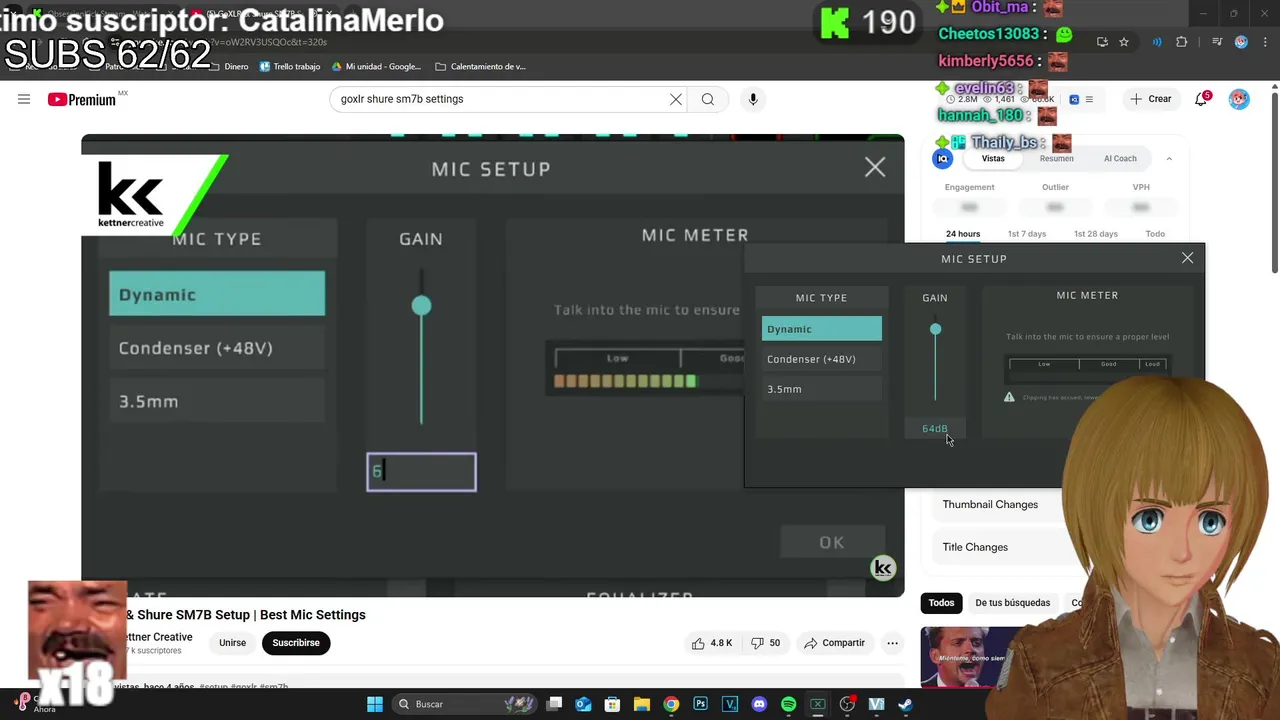The image size is (1280, 720).
Task: Open OBS Studio from the taskbar
Action: tap(847, 704)
